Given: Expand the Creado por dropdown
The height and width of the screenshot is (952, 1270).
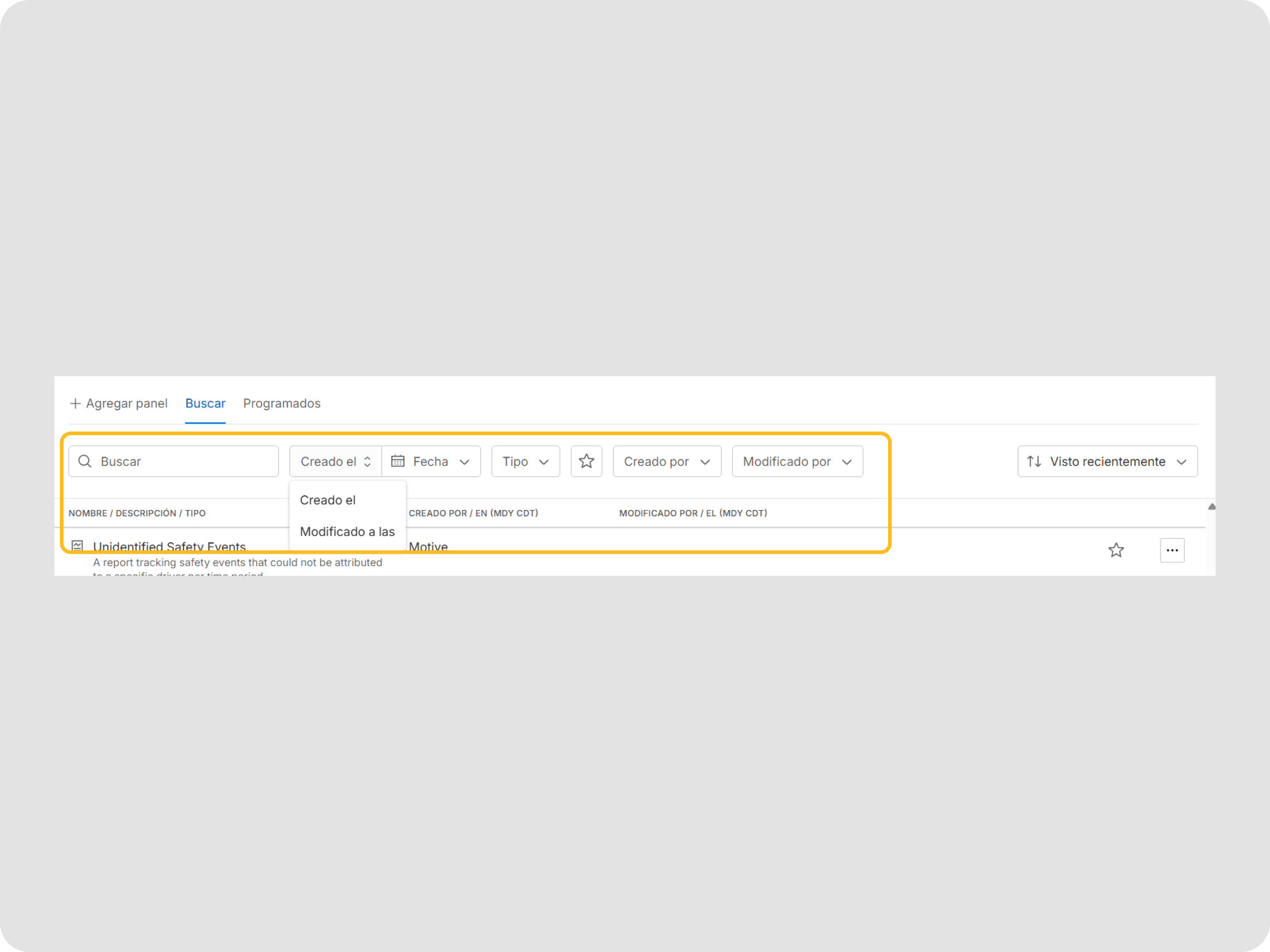Looking at the screenshot, I should click(x=667, y=461).
